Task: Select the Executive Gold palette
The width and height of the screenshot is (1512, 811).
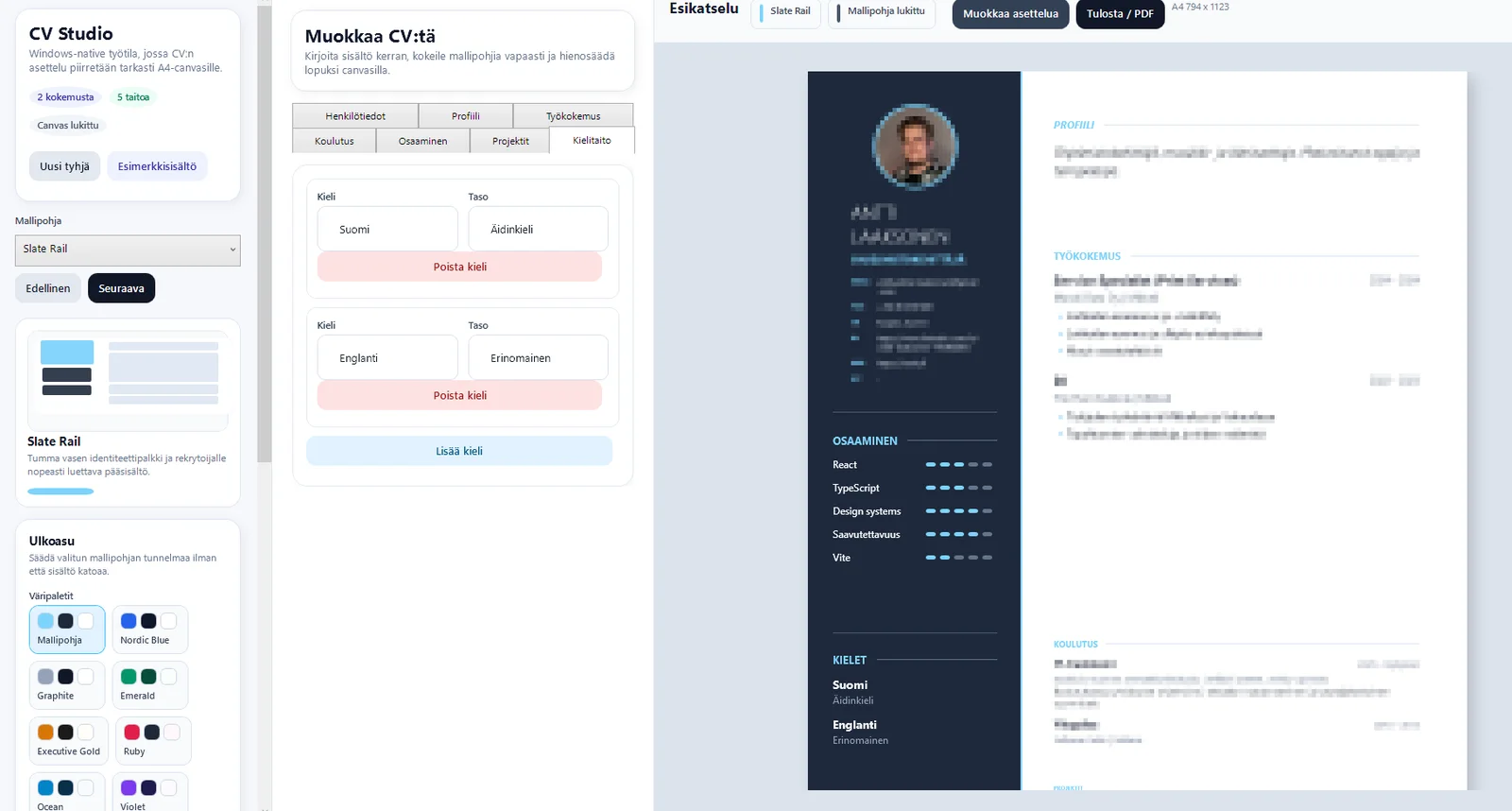Action: [x=69, y=741]
